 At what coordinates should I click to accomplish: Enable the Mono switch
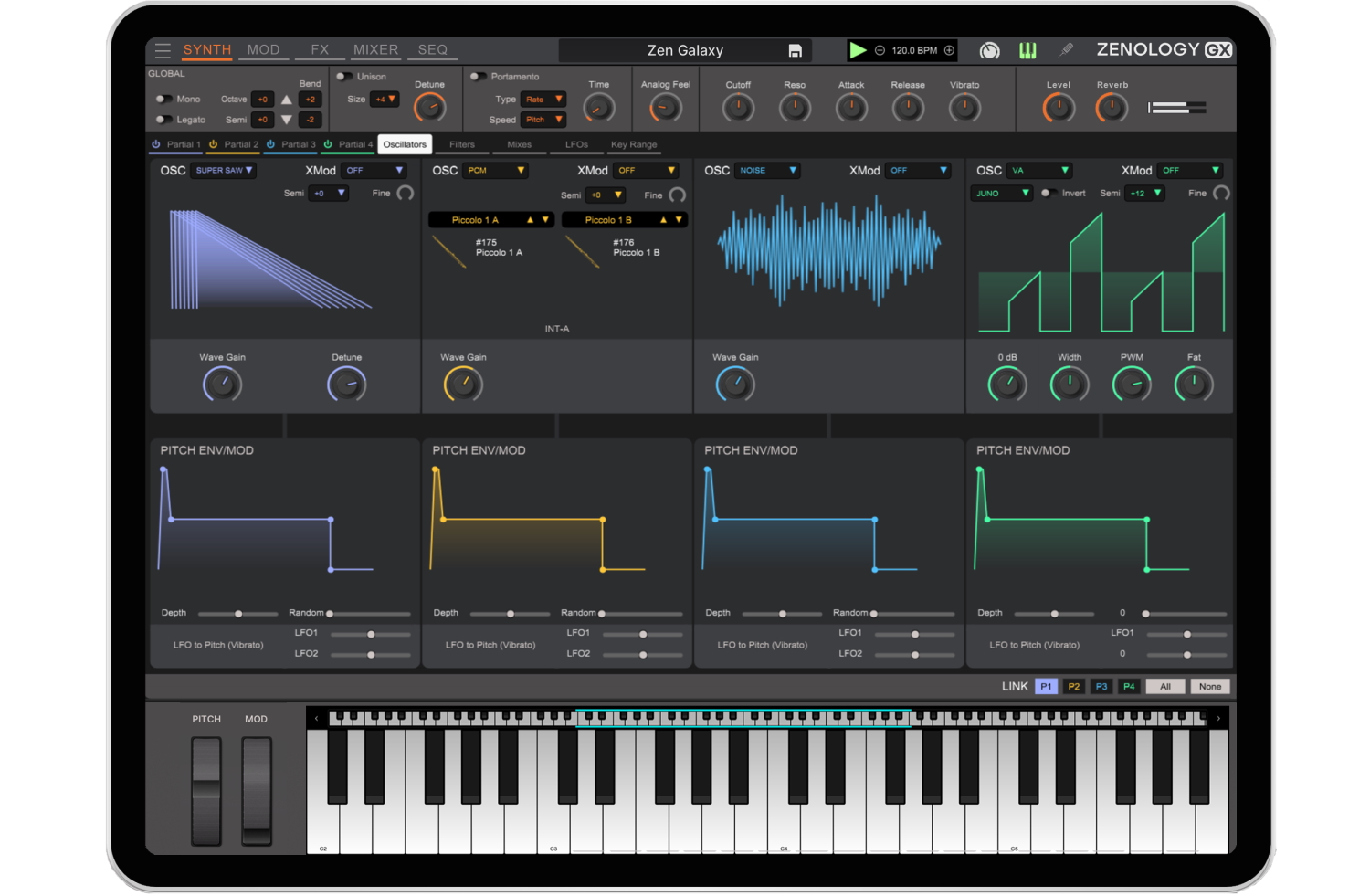point(163,99)
